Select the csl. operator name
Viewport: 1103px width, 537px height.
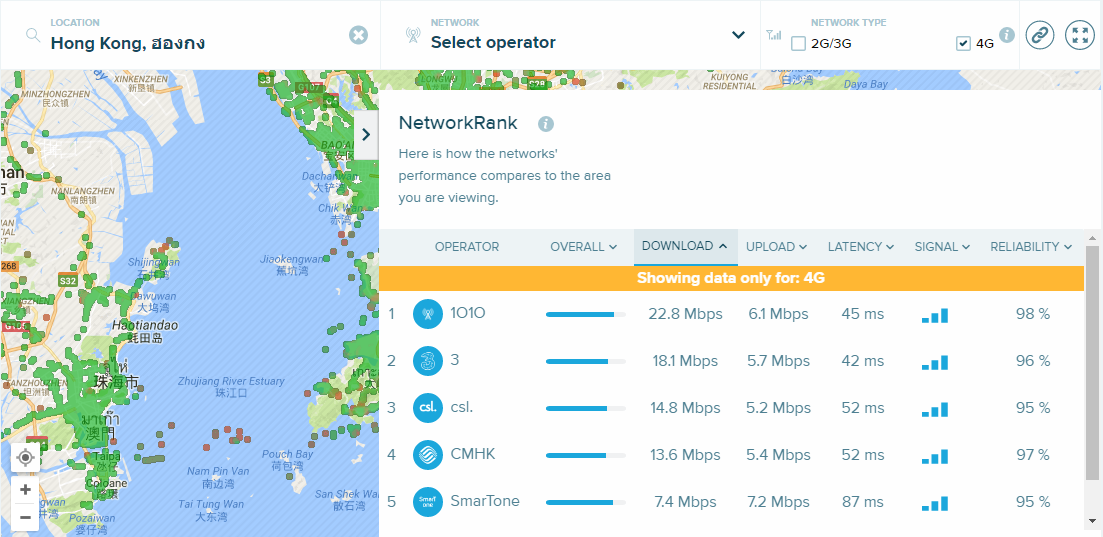point(461,408)
